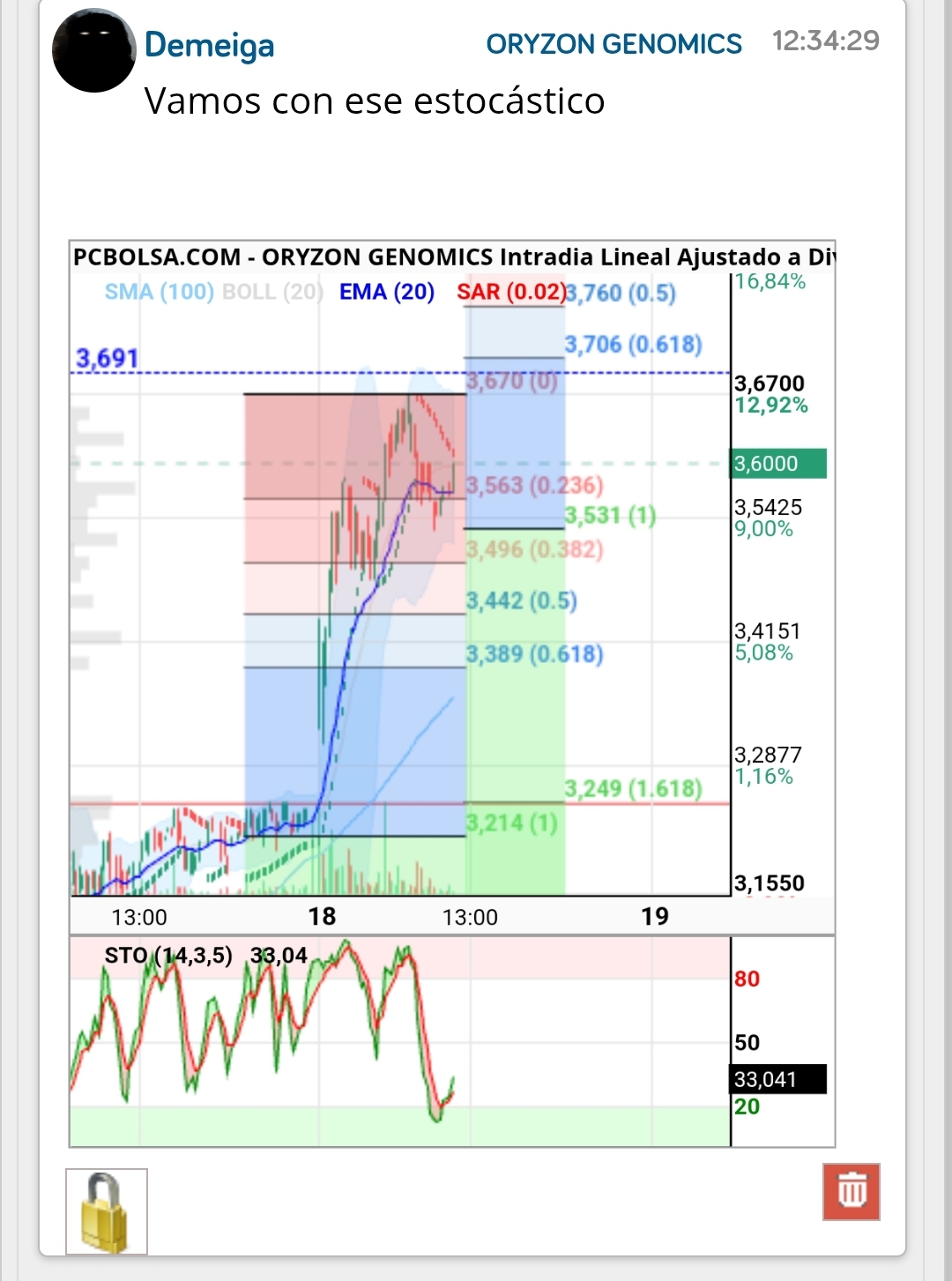Click the message text Vamos con ese estocástico
Viewport: 952px width, 1281px height.
pos(375,101)
